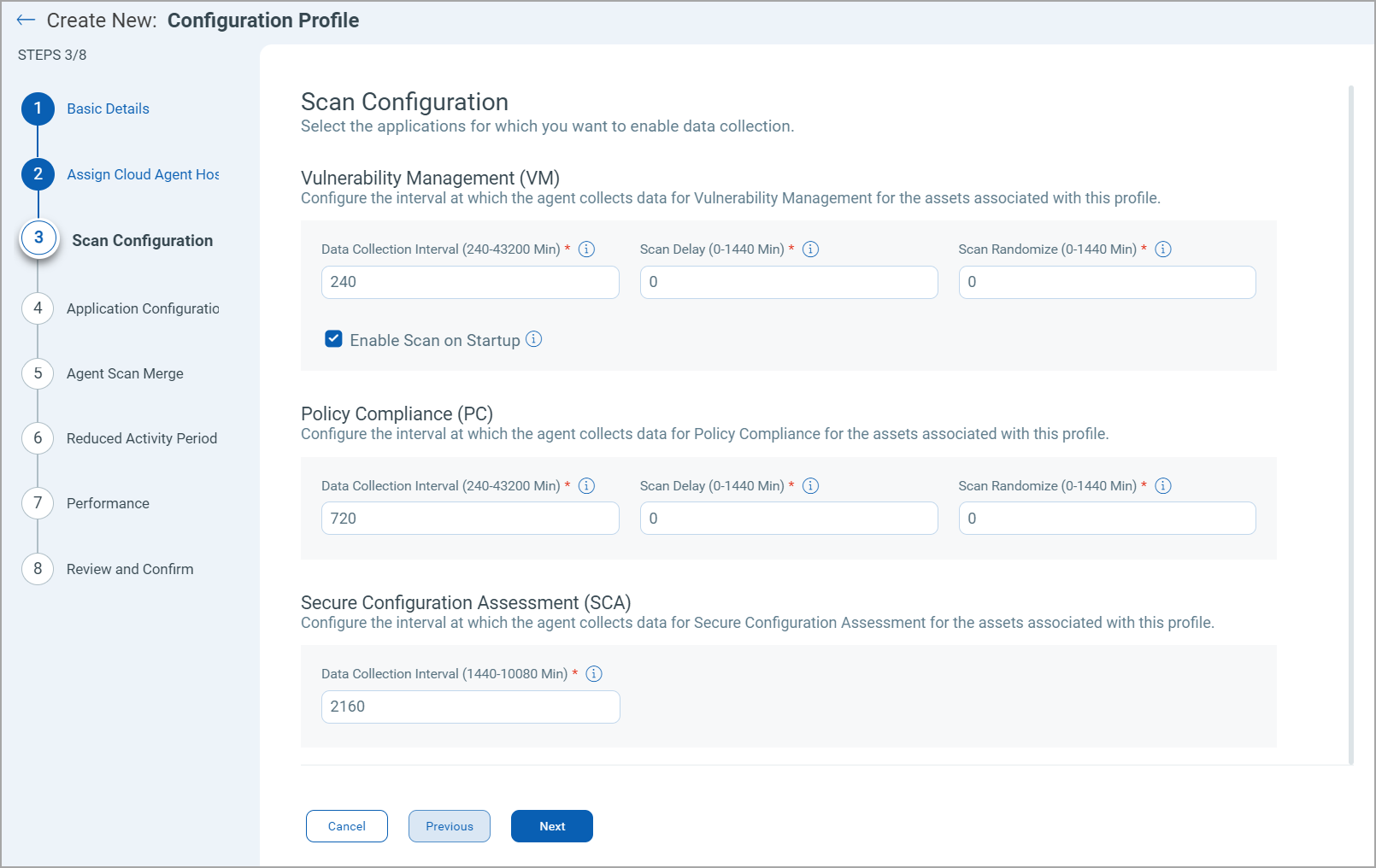Open info tooltip for PC Data Collection Interval

pyautogui.click(x=586, y=485)
